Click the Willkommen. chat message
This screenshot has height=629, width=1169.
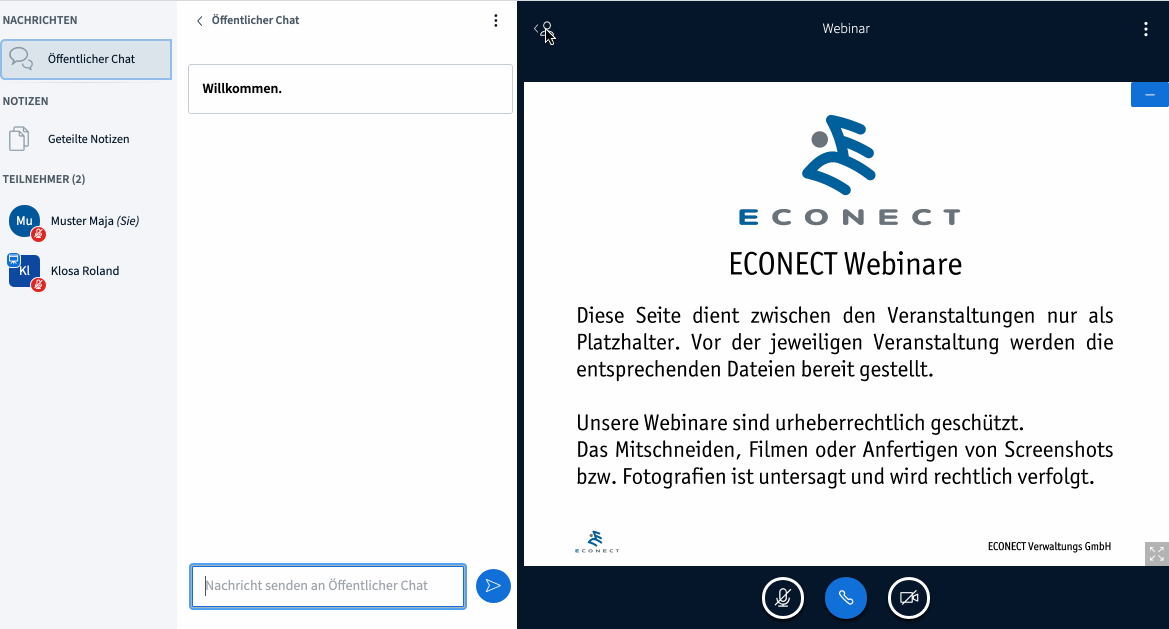(x=350, y=89)
